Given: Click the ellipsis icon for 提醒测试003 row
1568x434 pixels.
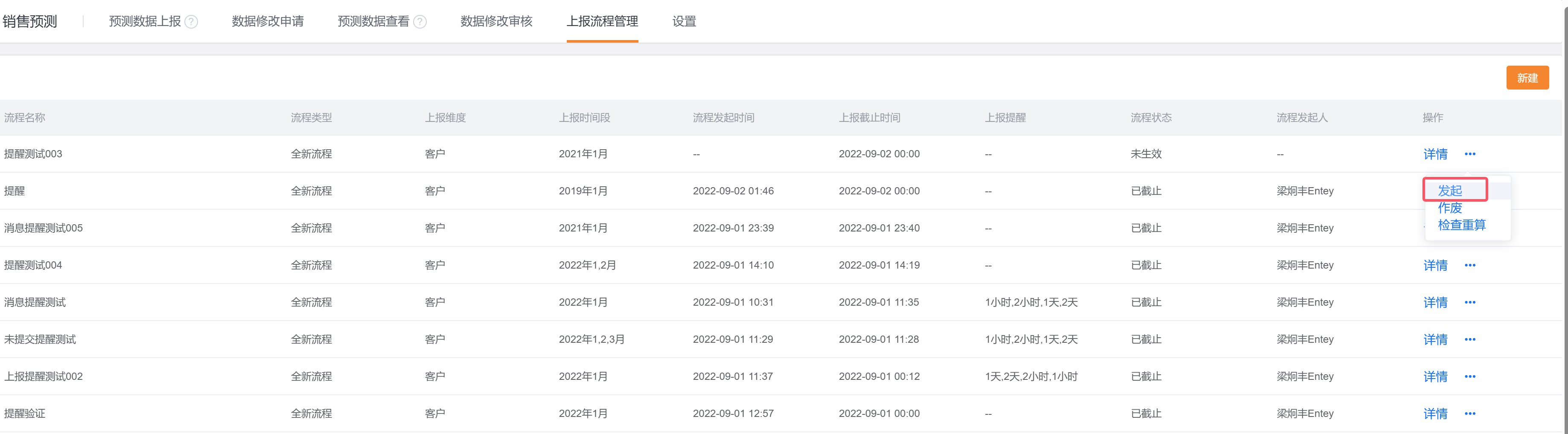Looking at the screenshot, I should 1470,154.
